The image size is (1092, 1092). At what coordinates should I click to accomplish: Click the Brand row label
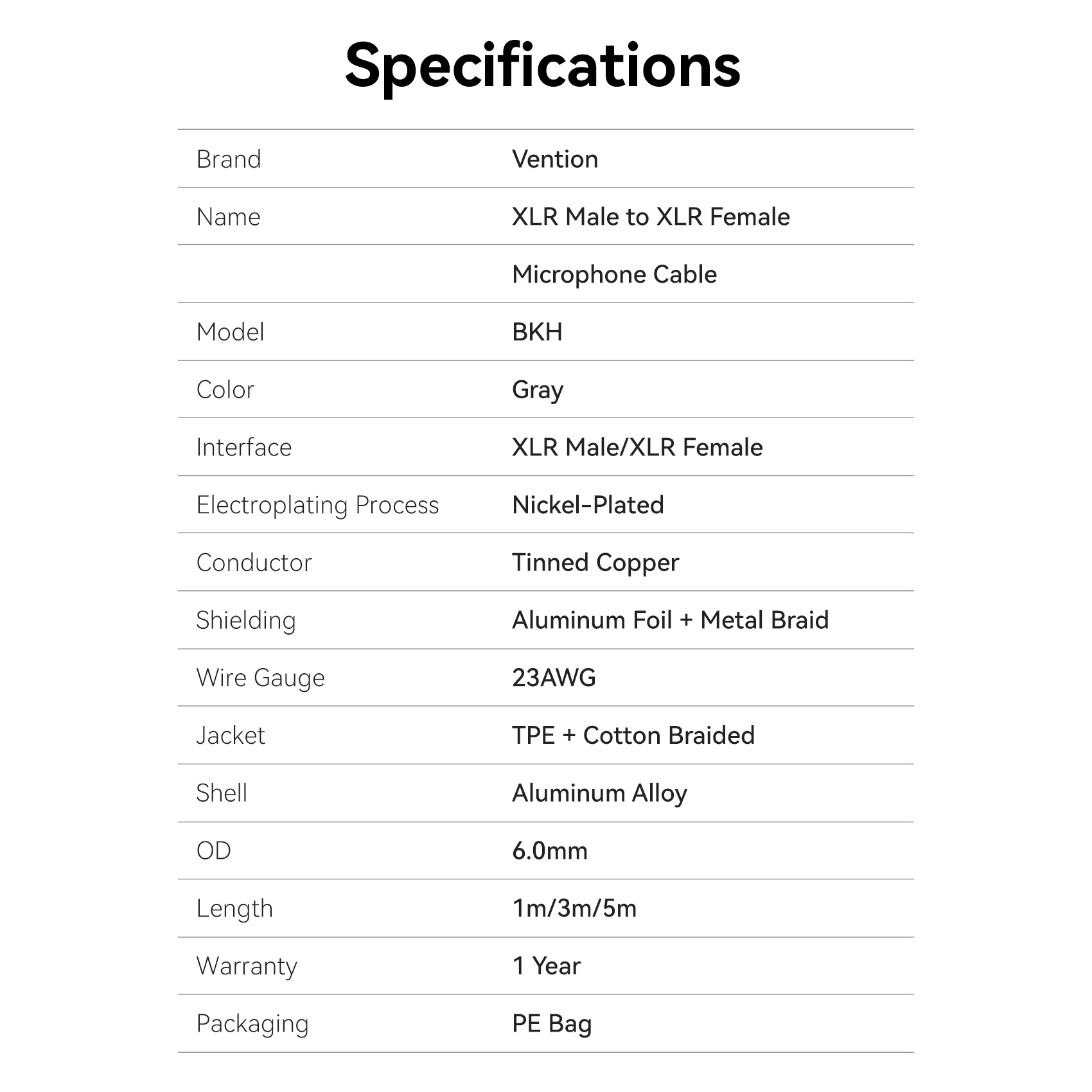pos(229,159)
